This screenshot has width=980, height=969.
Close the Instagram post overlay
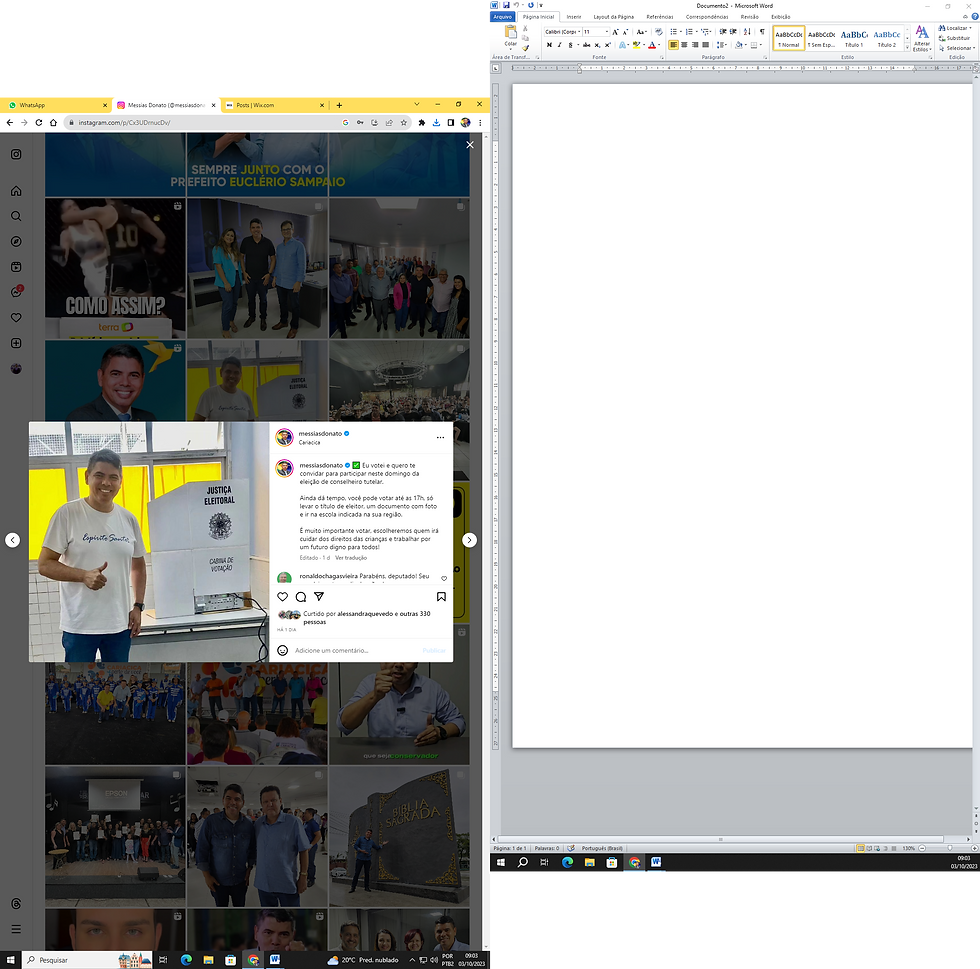click(470, 144)
